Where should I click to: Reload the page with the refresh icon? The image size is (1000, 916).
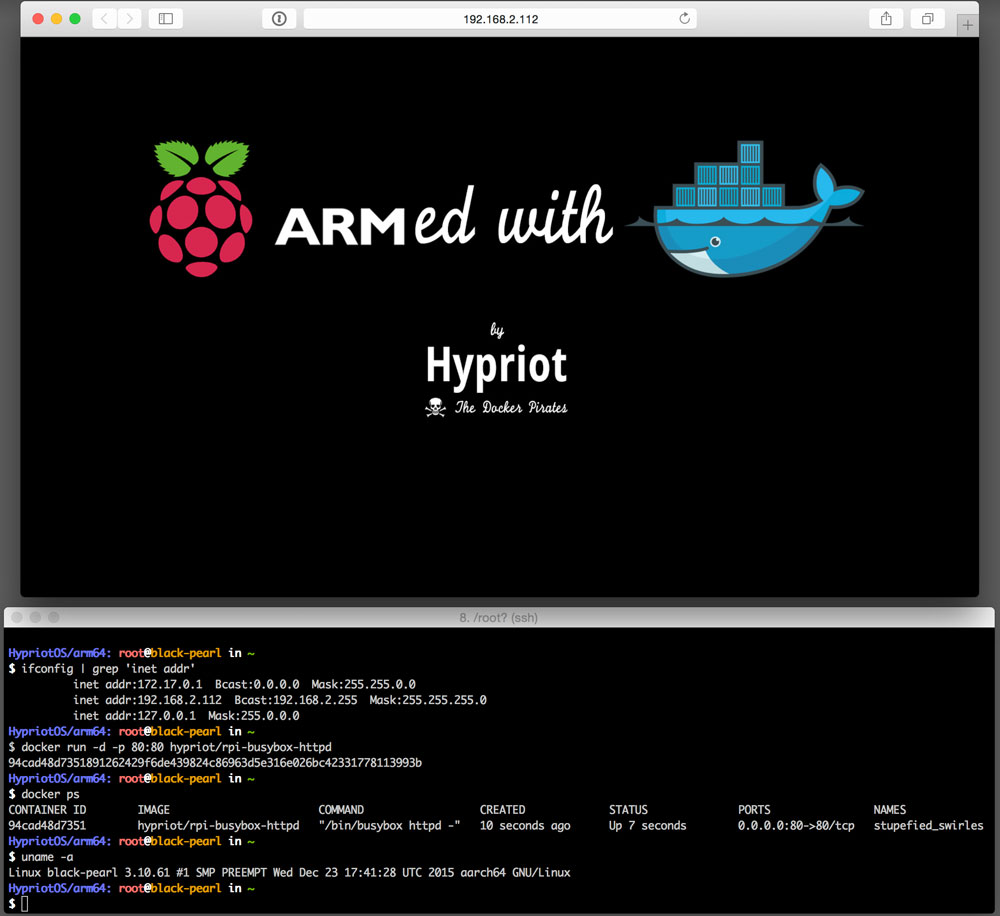pyautogui.click(x=684, y=18)
